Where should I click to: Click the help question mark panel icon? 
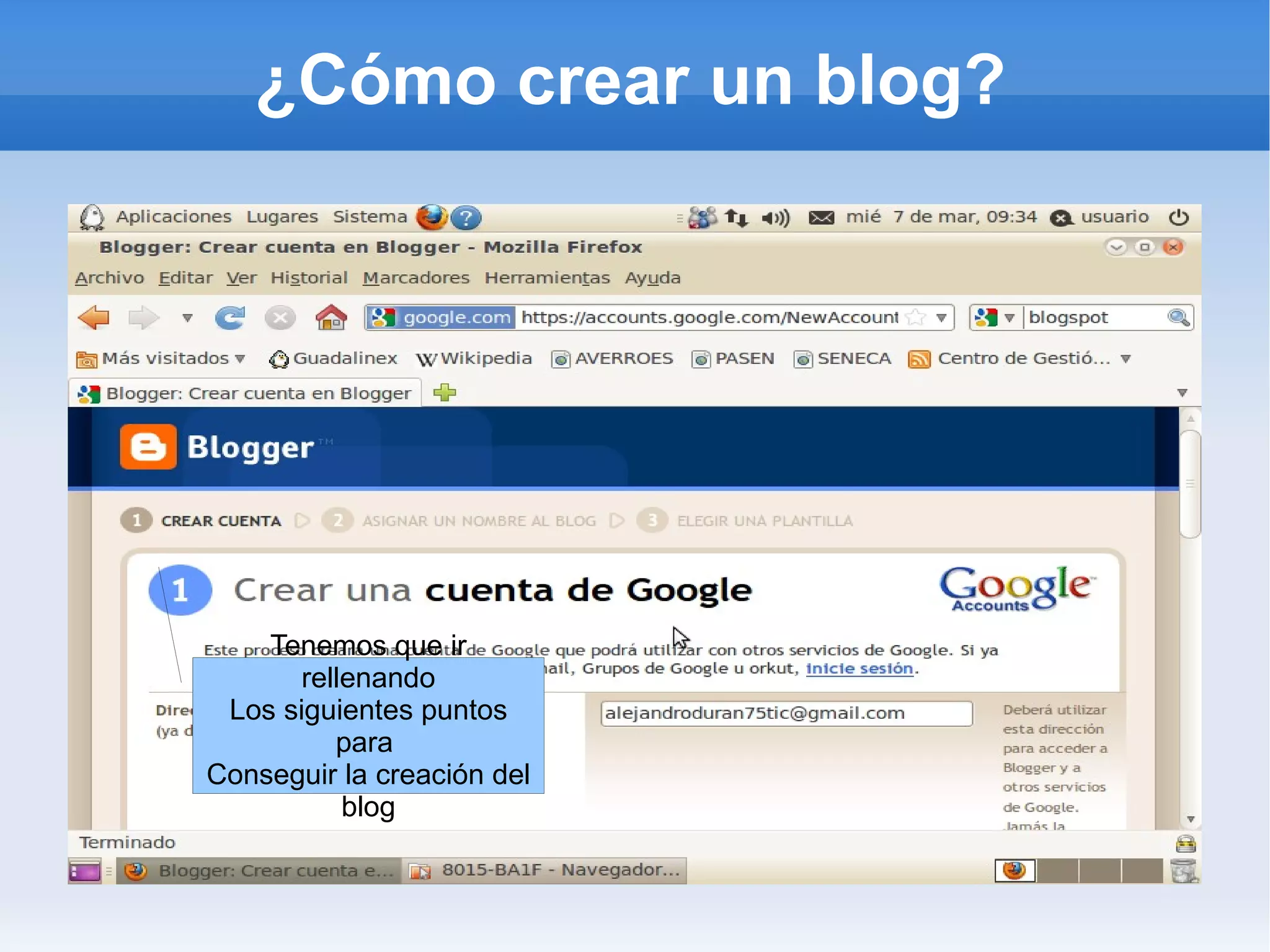(466, 218)
